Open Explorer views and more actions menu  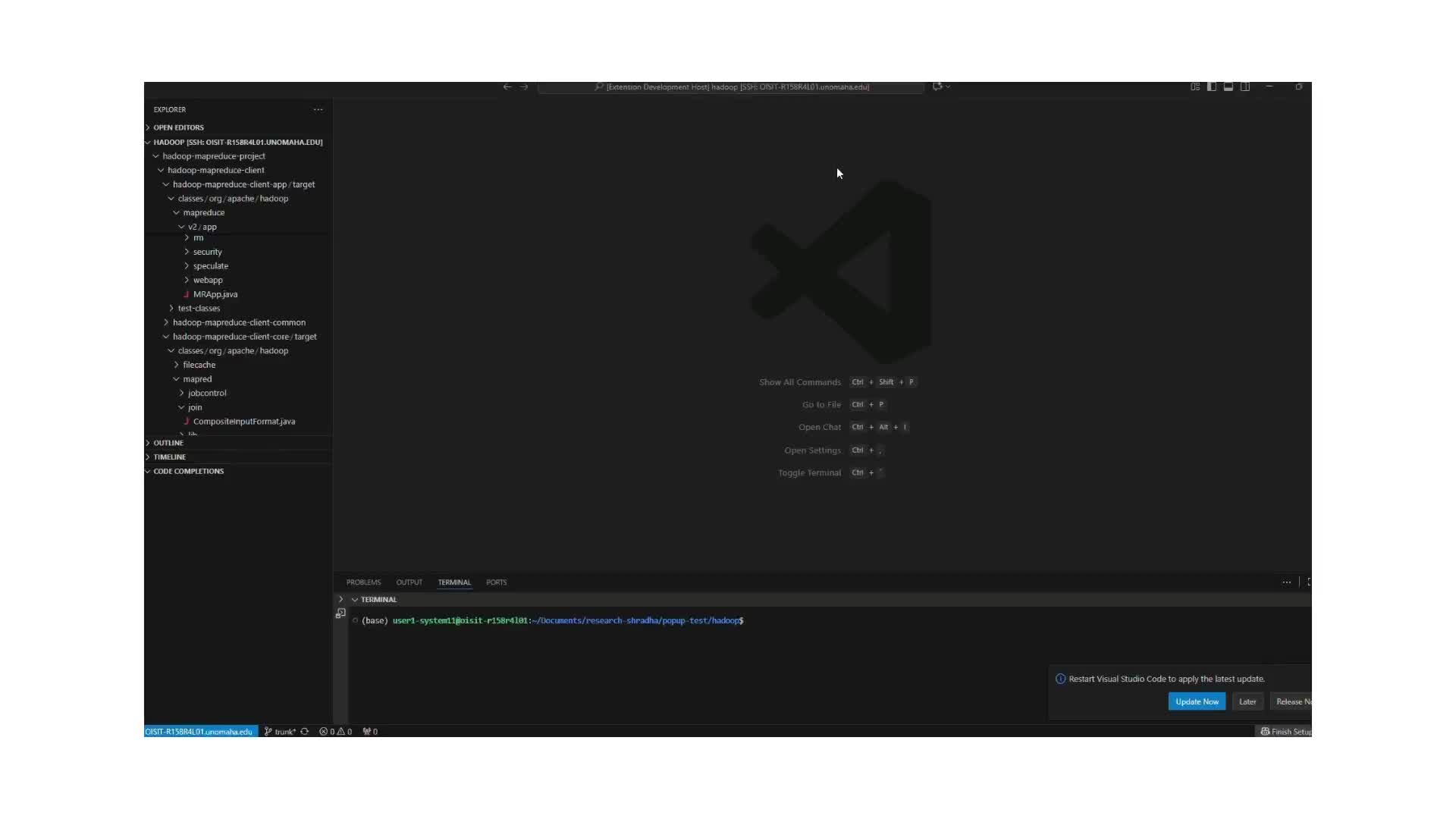click(x=318, y=110)
